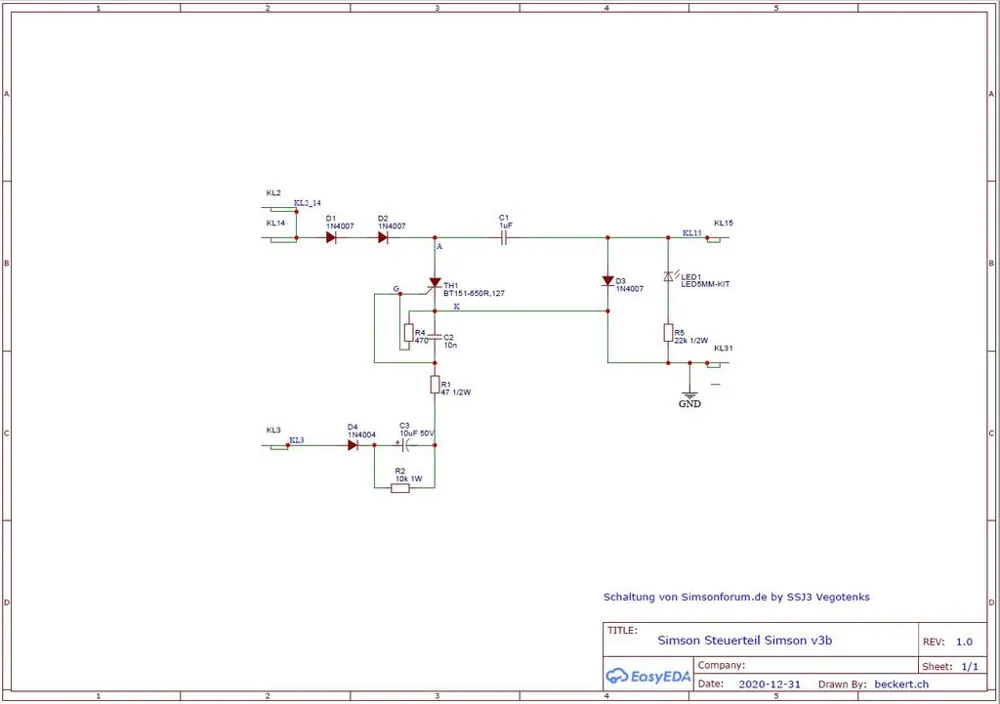
Task: Select the blue KL3 net label
Action: [x=297, y=440]
